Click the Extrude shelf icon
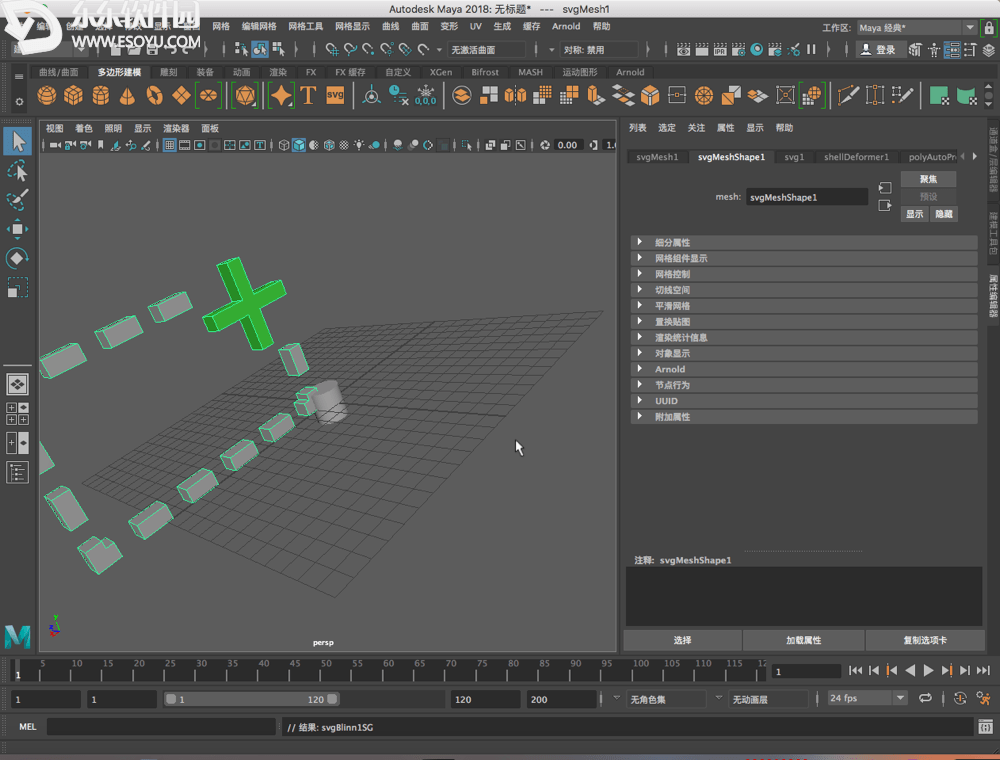The width and height of the screenshot is (1000, 760). click(596, 96)
